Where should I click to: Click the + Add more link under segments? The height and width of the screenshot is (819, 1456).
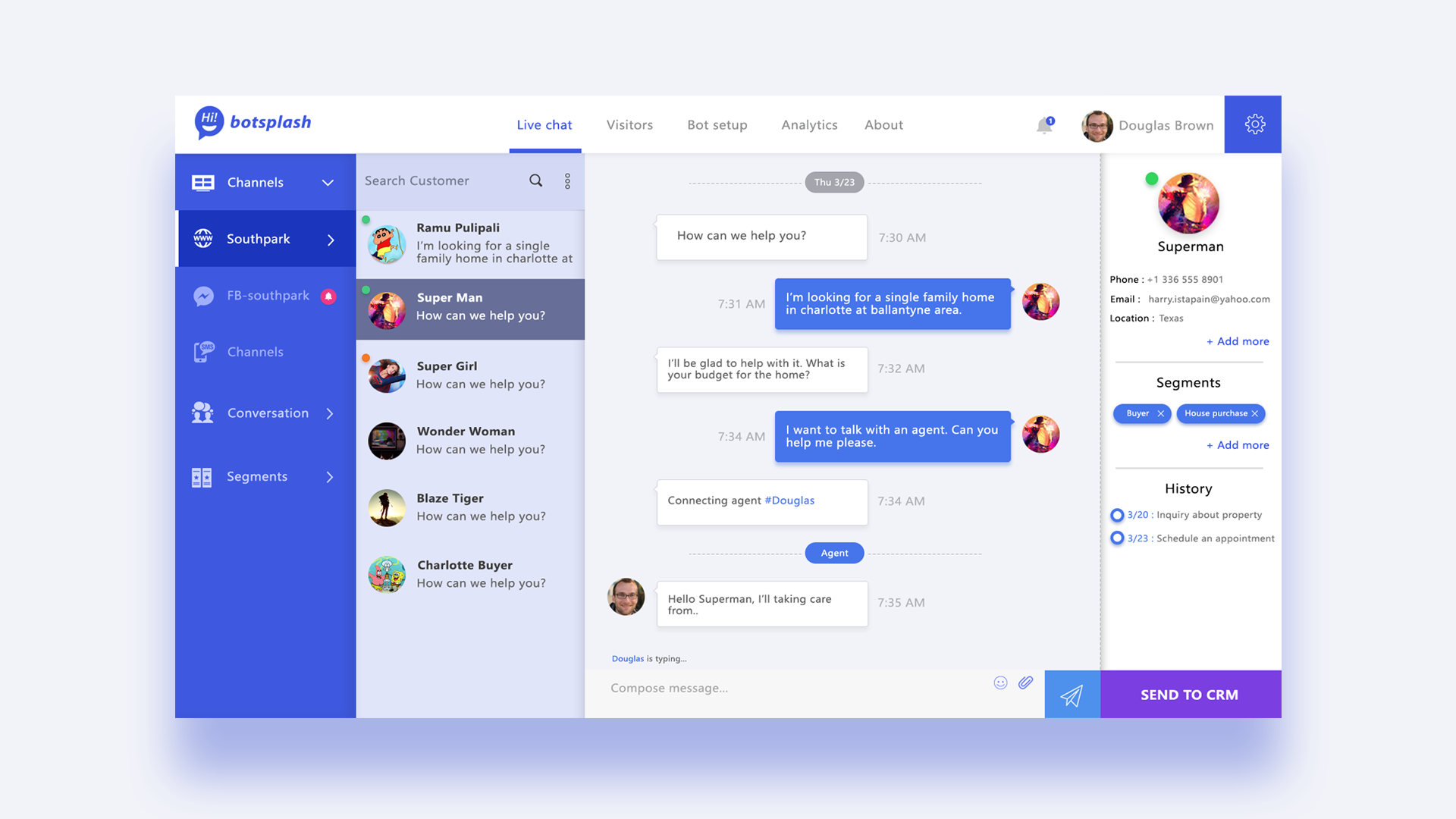coord(1238,444)
